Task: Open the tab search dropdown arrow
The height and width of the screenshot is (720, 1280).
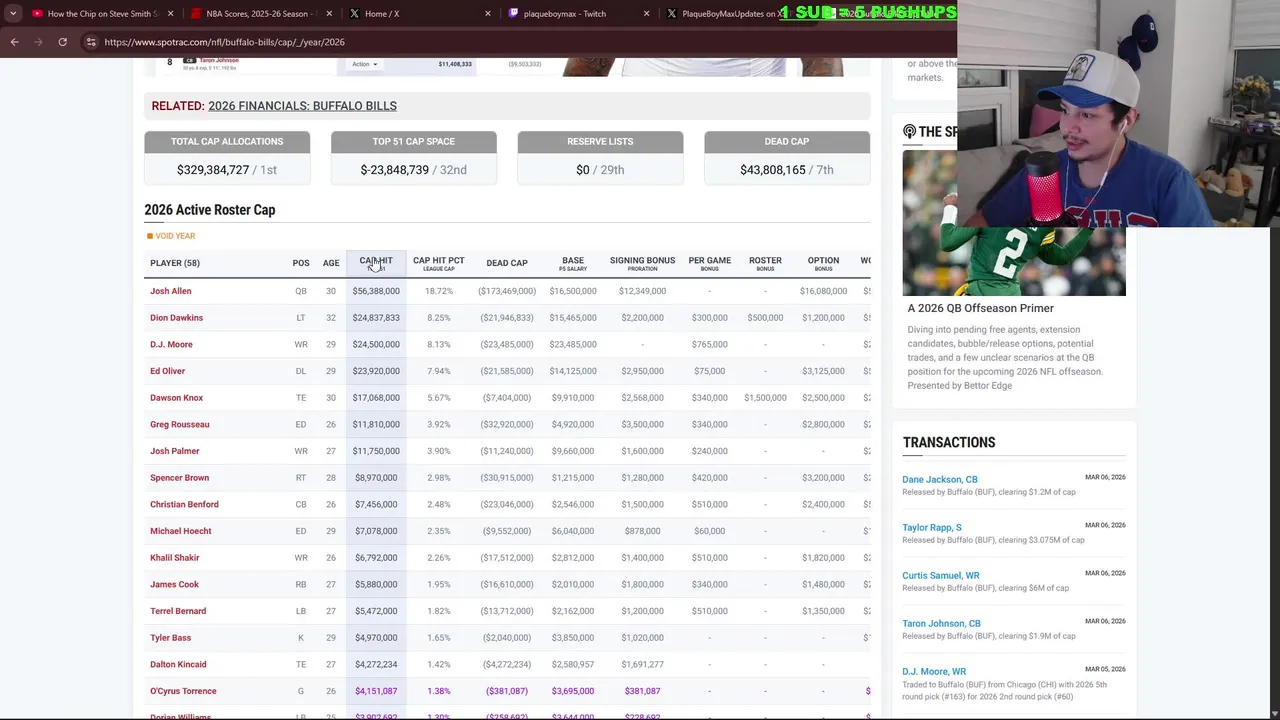Action: tap(13, 14)
